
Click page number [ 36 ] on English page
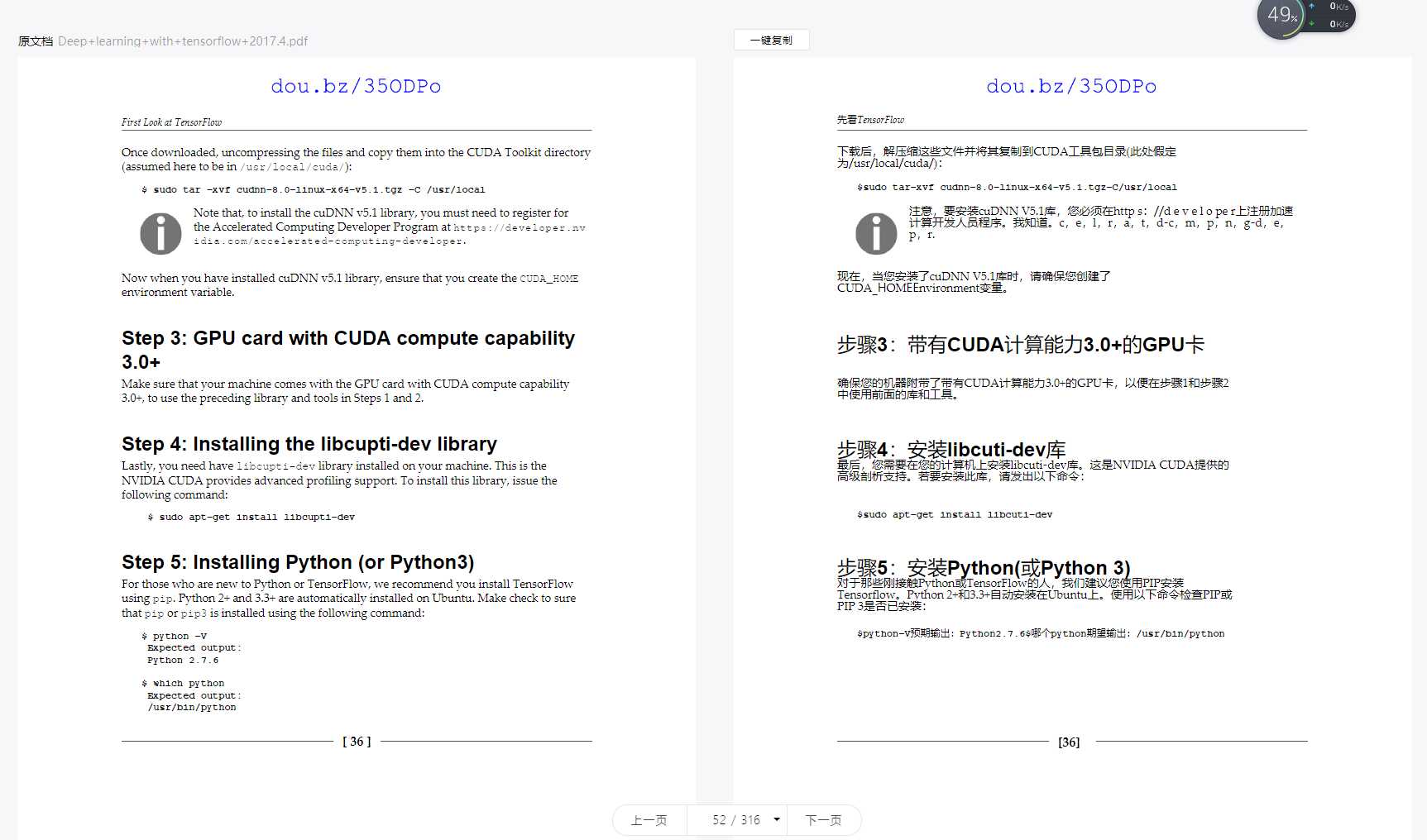357,742
